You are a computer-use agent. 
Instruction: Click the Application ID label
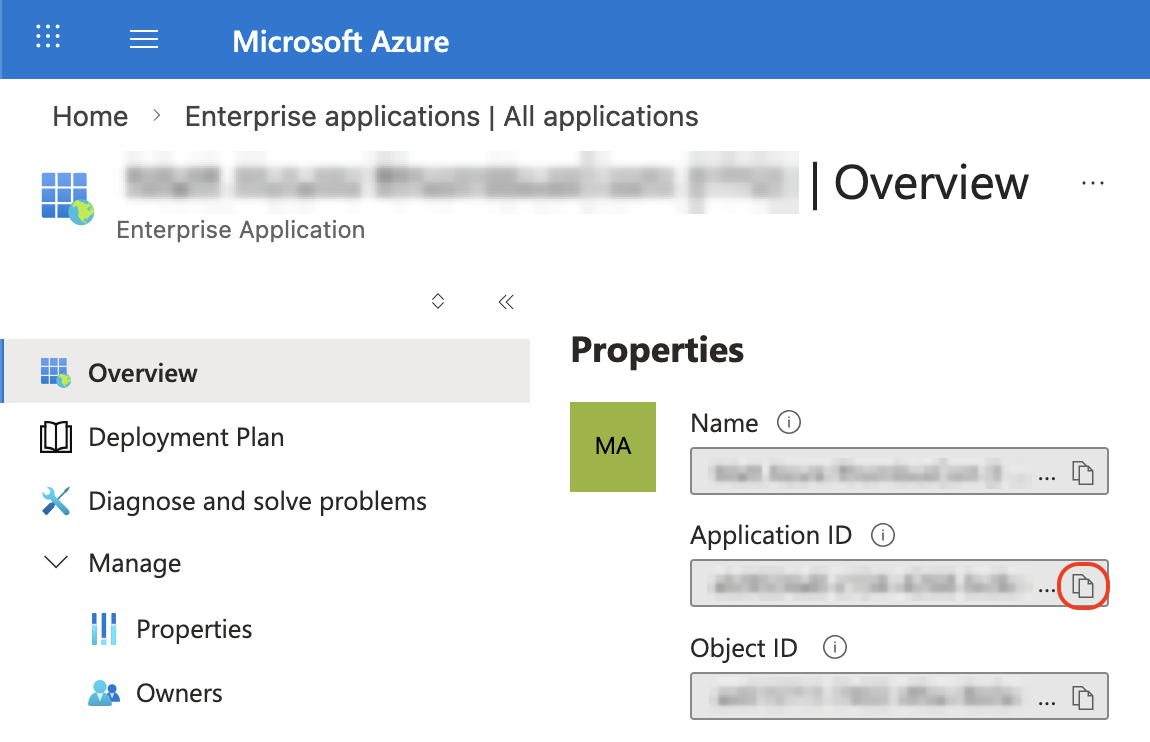(771, 535)
